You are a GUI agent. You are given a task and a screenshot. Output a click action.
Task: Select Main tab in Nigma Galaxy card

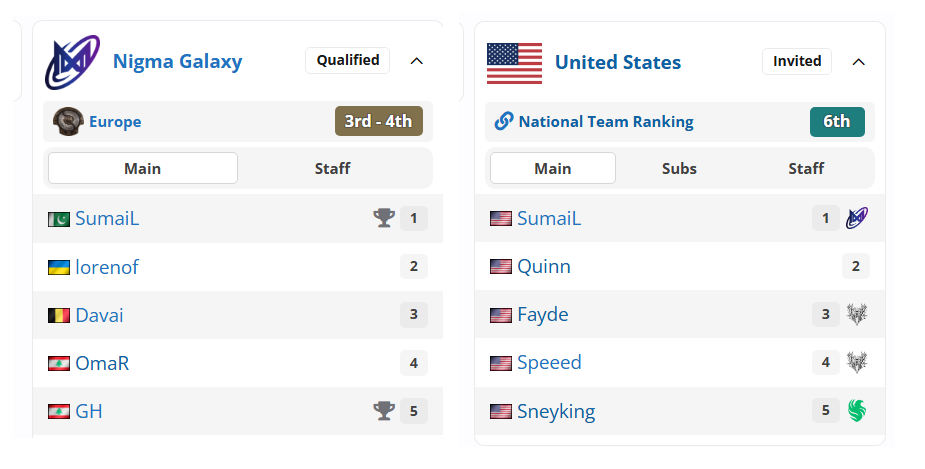pyautogui.click(x=143, y=169)
